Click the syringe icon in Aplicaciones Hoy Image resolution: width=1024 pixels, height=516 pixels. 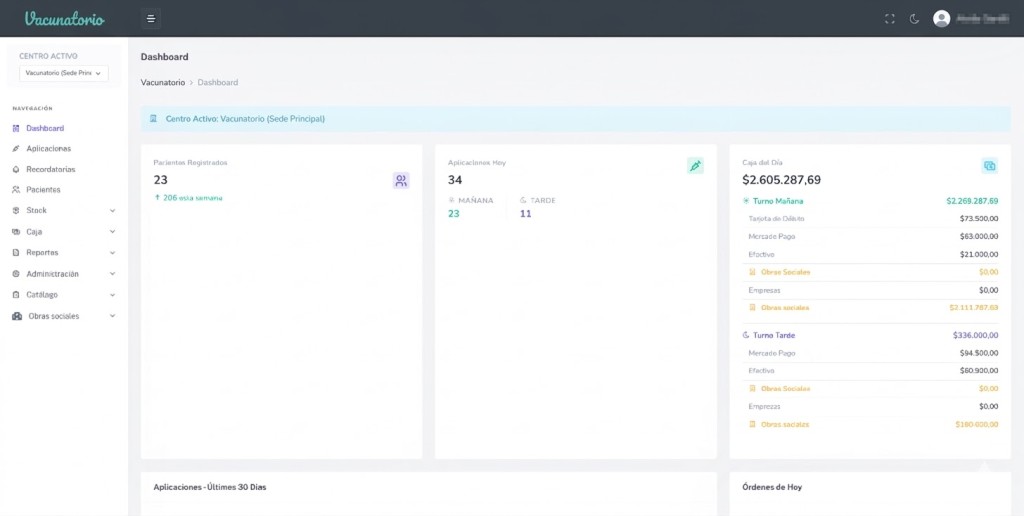click(695, 165)
